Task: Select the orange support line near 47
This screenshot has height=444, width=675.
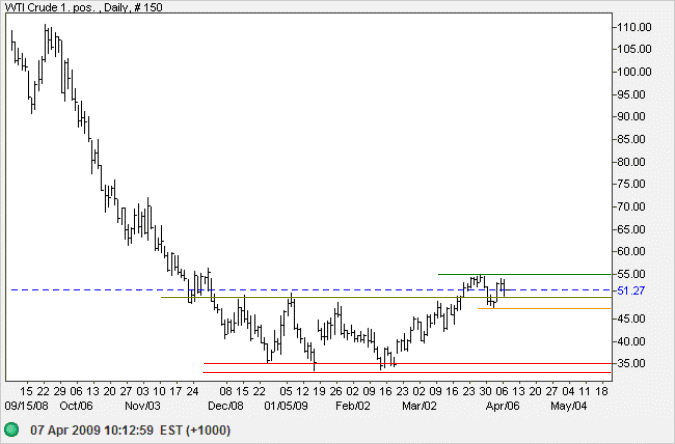Action: pos(545,308)
